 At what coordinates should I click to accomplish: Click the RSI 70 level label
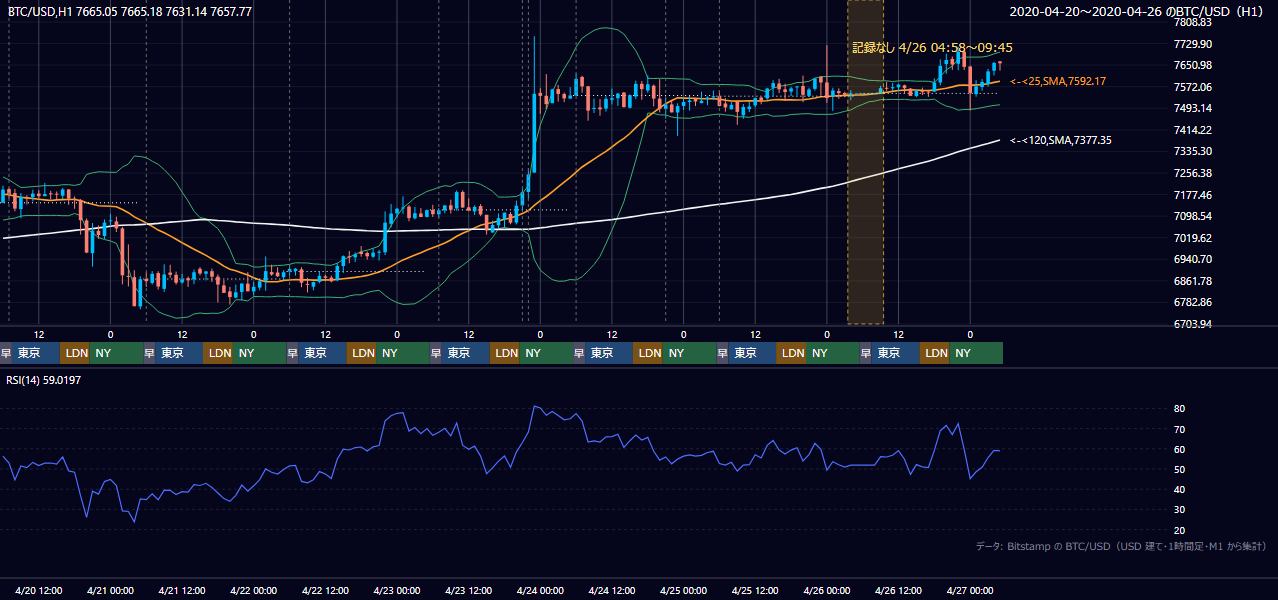[1179, 429]
